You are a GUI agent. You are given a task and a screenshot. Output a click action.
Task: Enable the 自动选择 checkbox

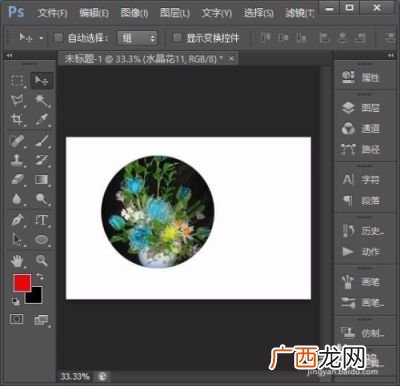click(x=59, y=38)
